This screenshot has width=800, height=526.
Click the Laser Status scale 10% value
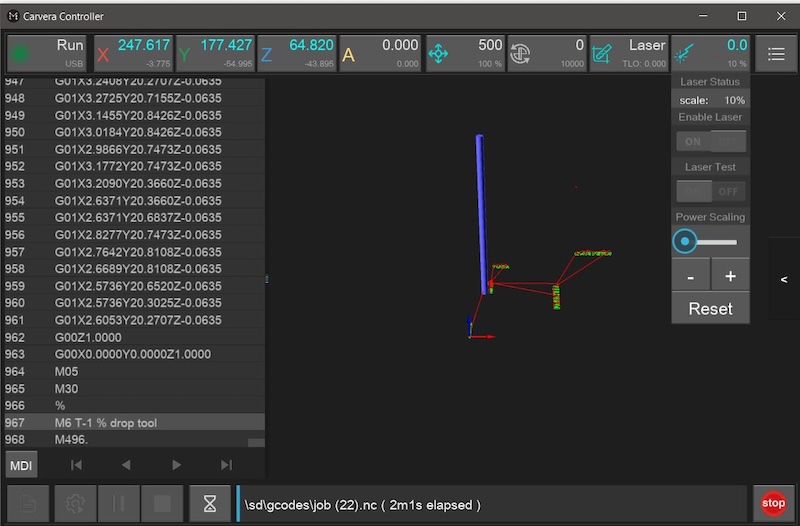tap(735, 100)
